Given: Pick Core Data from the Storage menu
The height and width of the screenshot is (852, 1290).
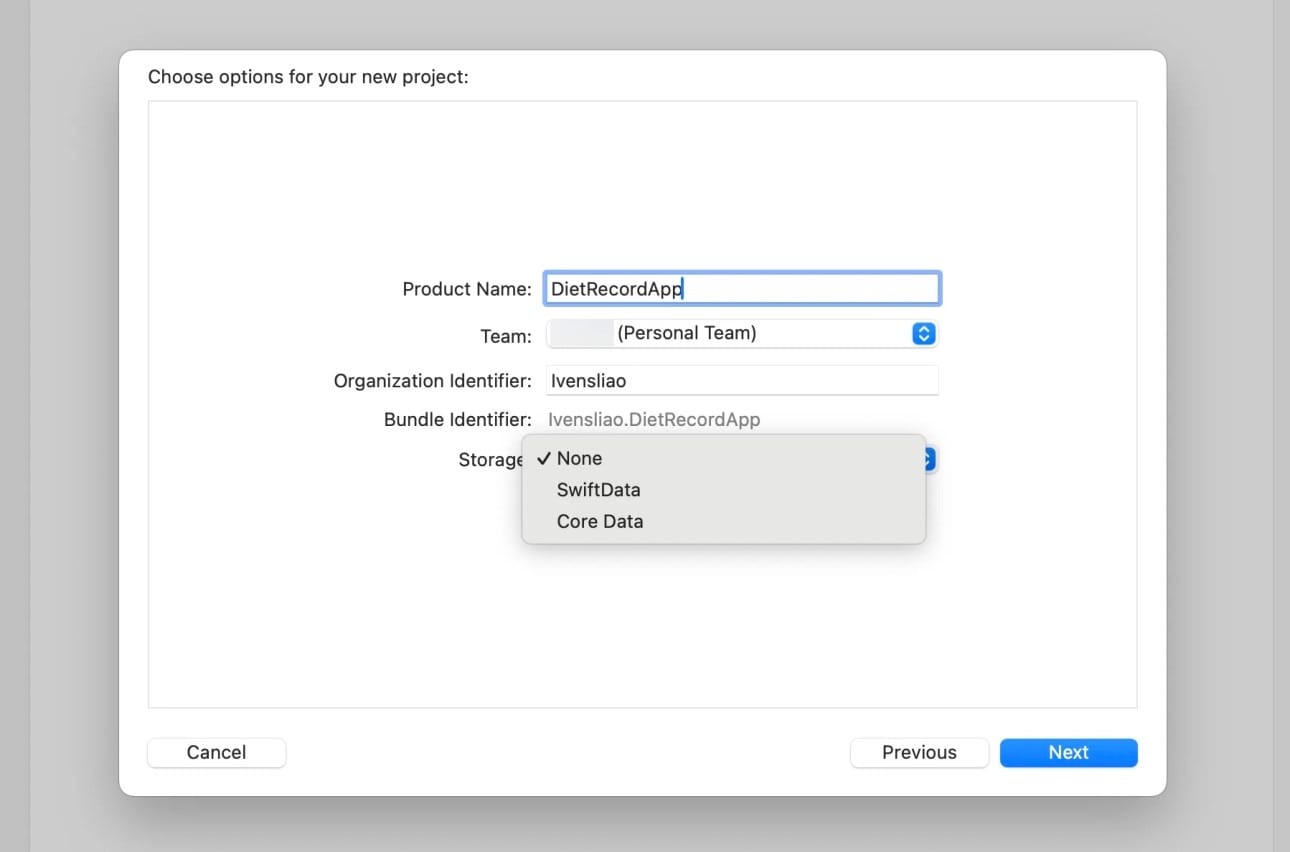Looking at the screenshot, I should coord(599,521).
